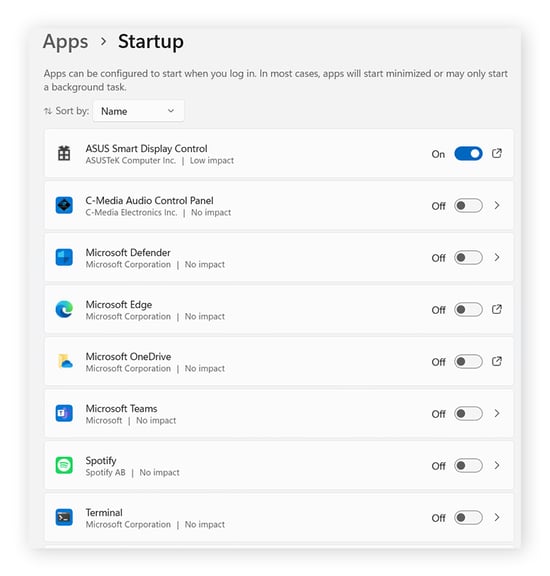
Task: Select the Startup breadcrumb title
Action: point(151,42)
